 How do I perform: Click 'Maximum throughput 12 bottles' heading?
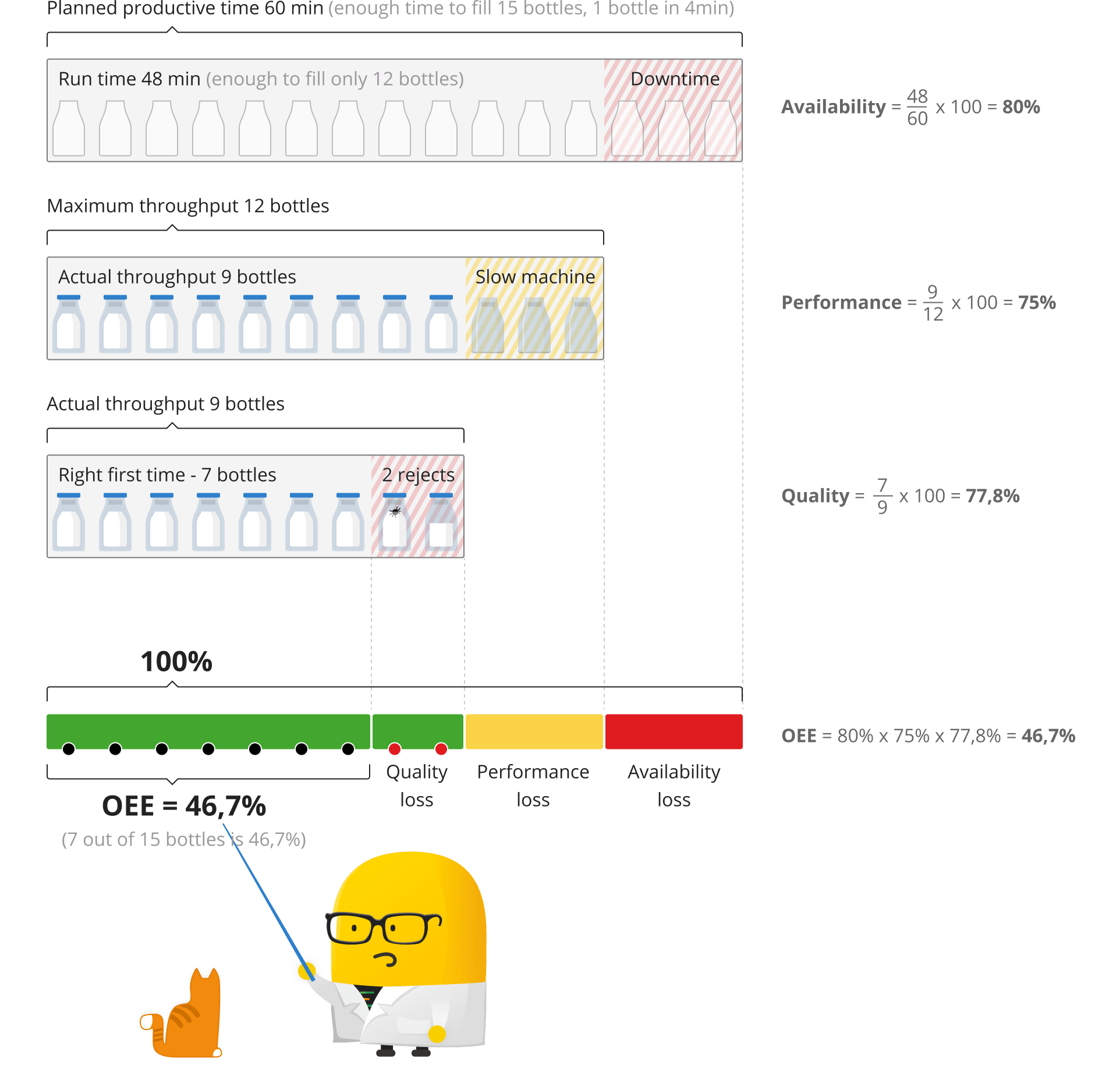coord(188,206)
